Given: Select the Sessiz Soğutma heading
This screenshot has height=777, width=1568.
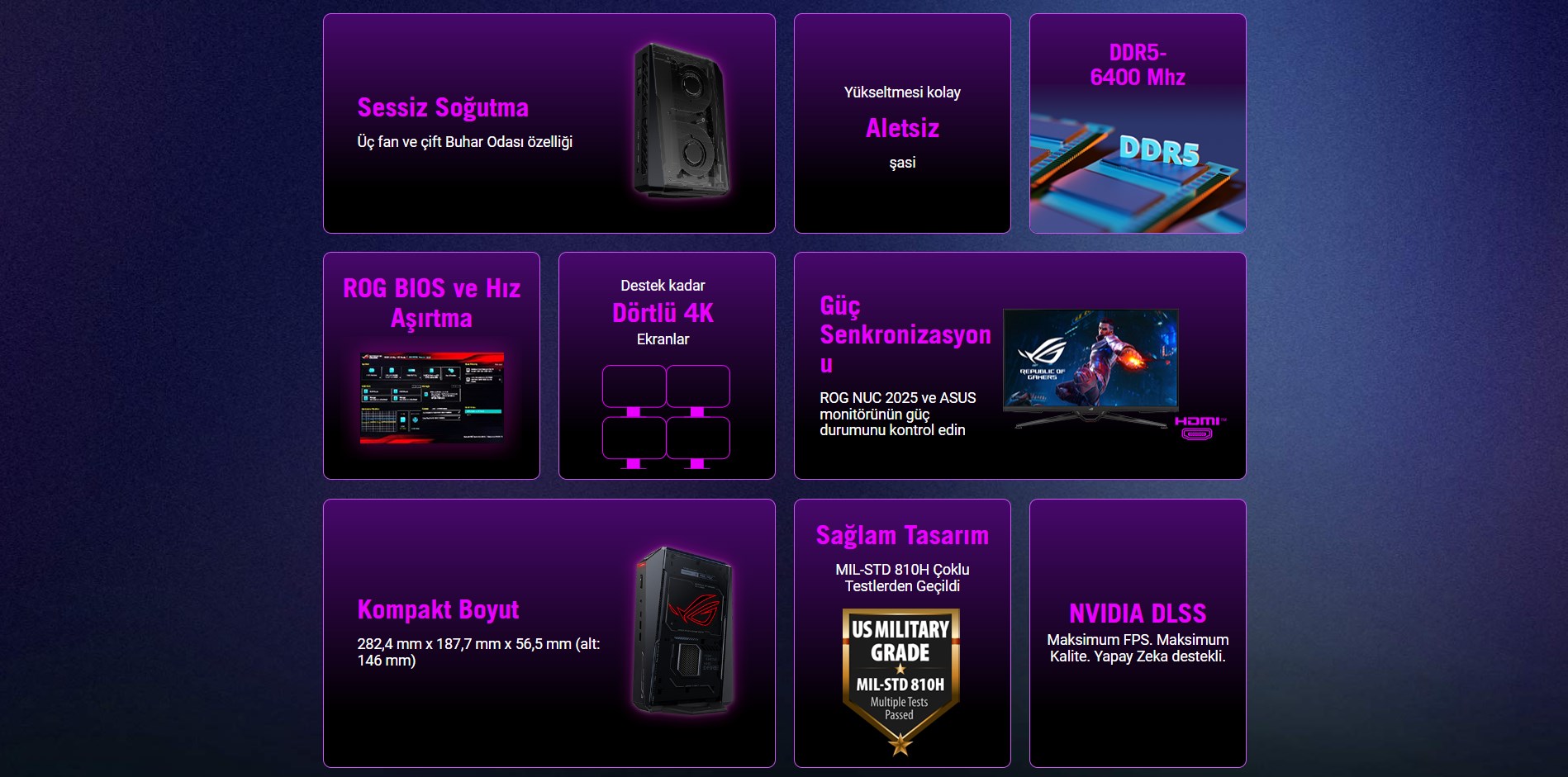Looking at the screenshot, I should (443, 107).
